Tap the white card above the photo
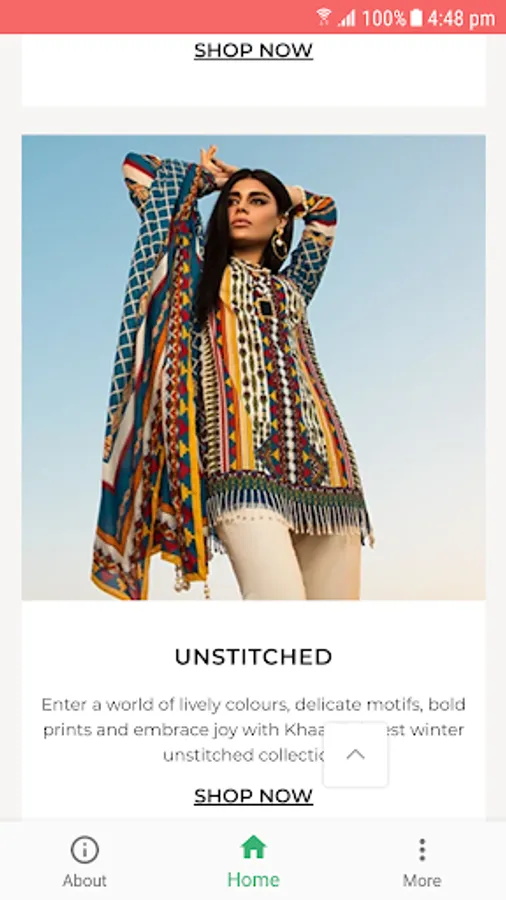506x900 pixels. pos(254,70)
